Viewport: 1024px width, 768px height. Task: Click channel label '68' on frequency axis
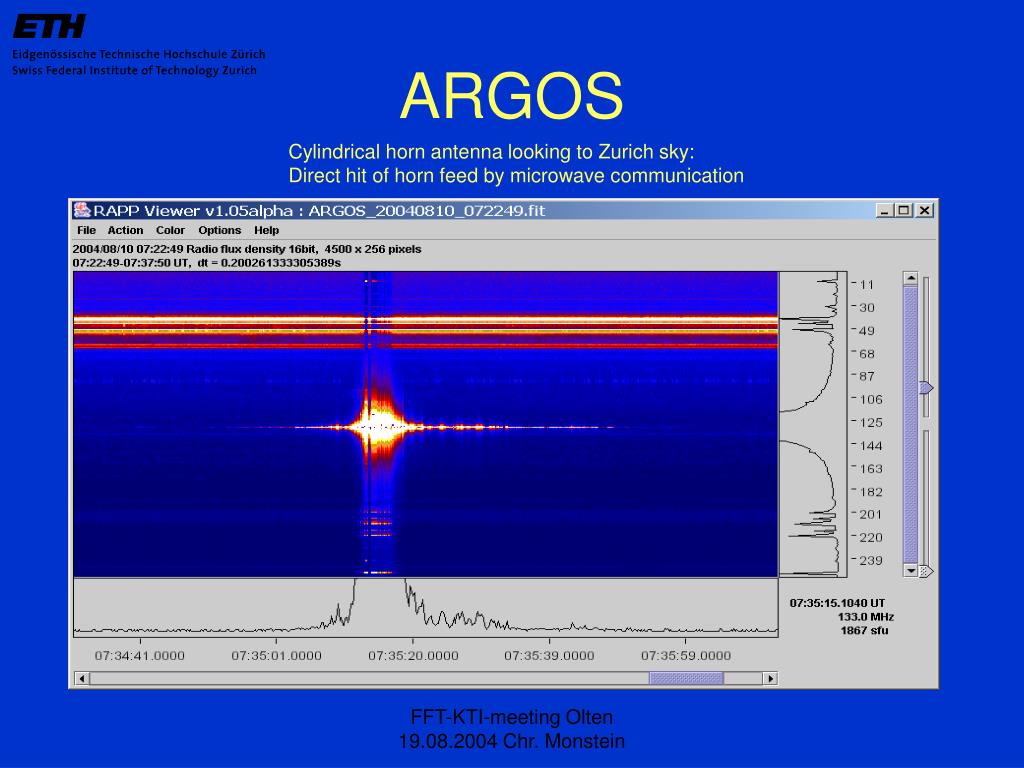[867, 354]
